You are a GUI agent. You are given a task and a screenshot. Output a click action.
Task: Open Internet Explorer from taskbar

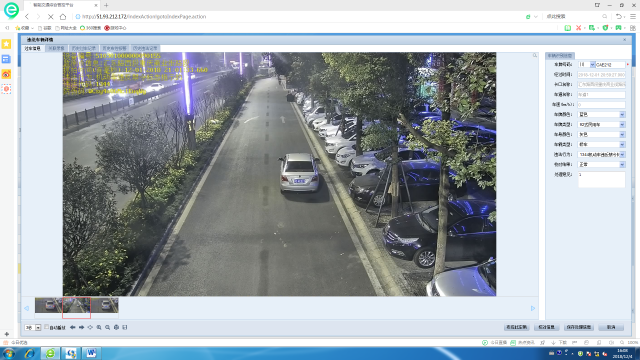tap(30, 353)
